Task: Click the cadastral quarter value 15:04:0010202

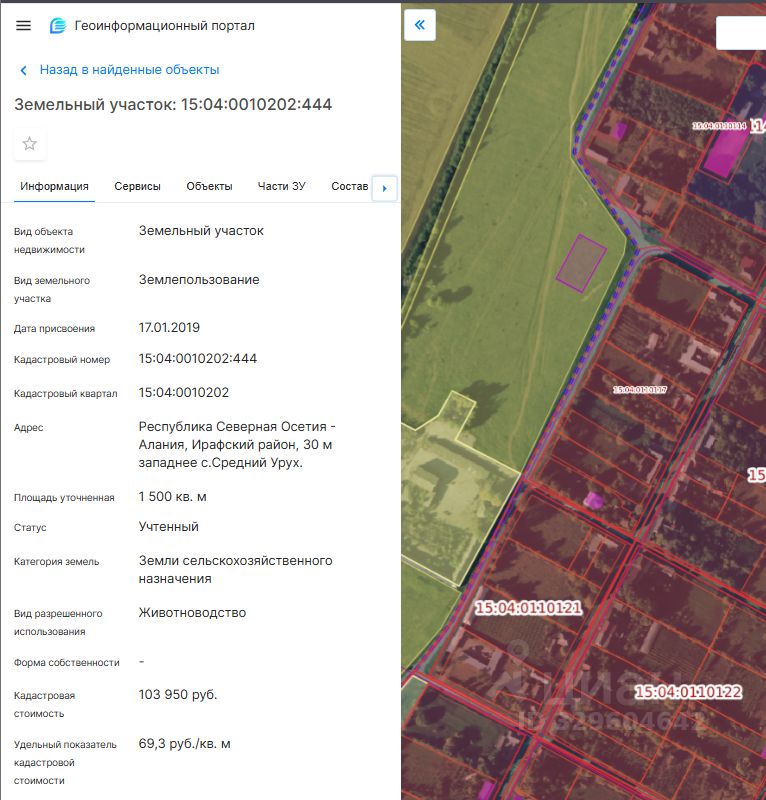Action: pos(184,393)
